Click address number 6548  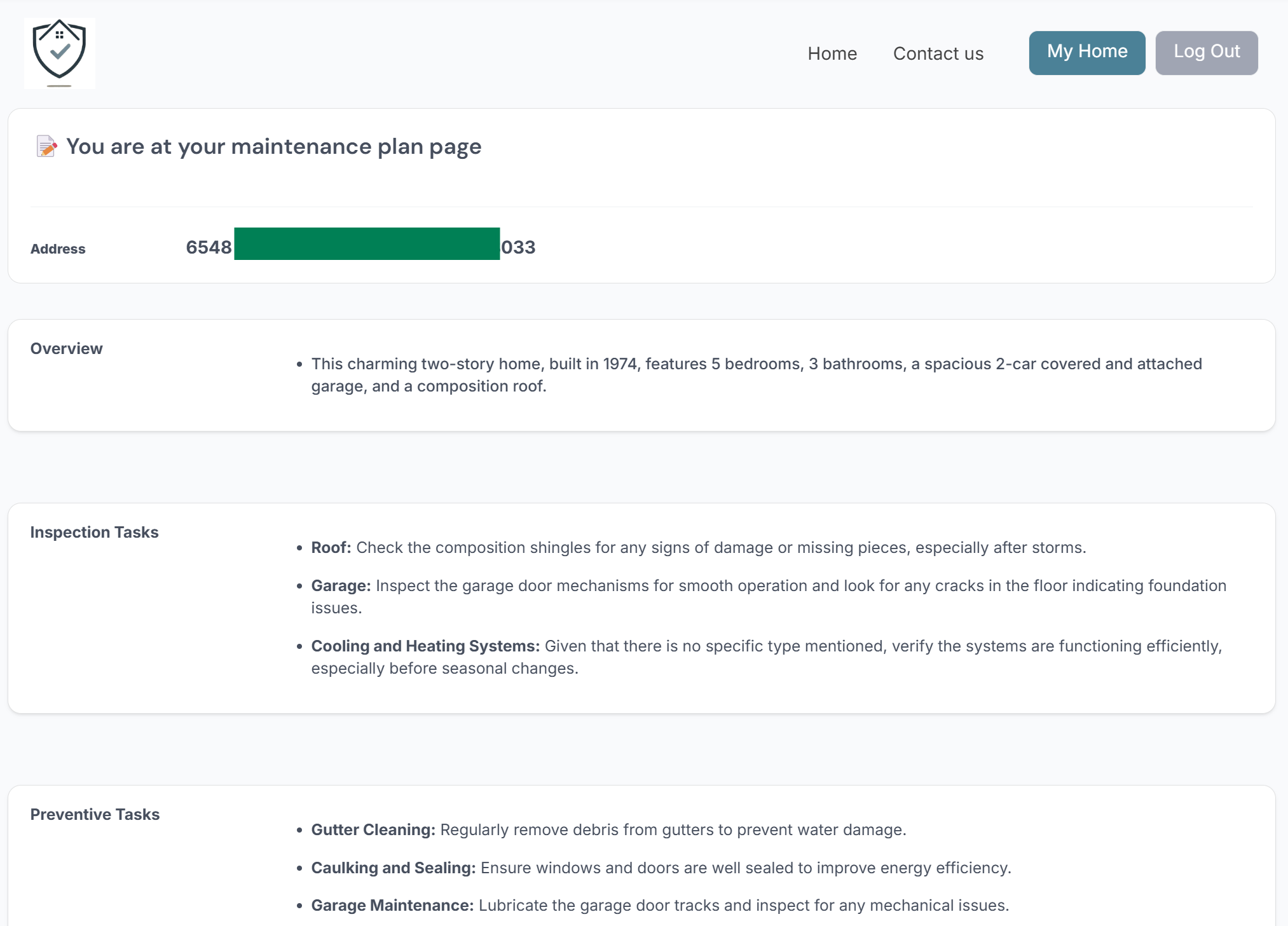pos(209,247)
